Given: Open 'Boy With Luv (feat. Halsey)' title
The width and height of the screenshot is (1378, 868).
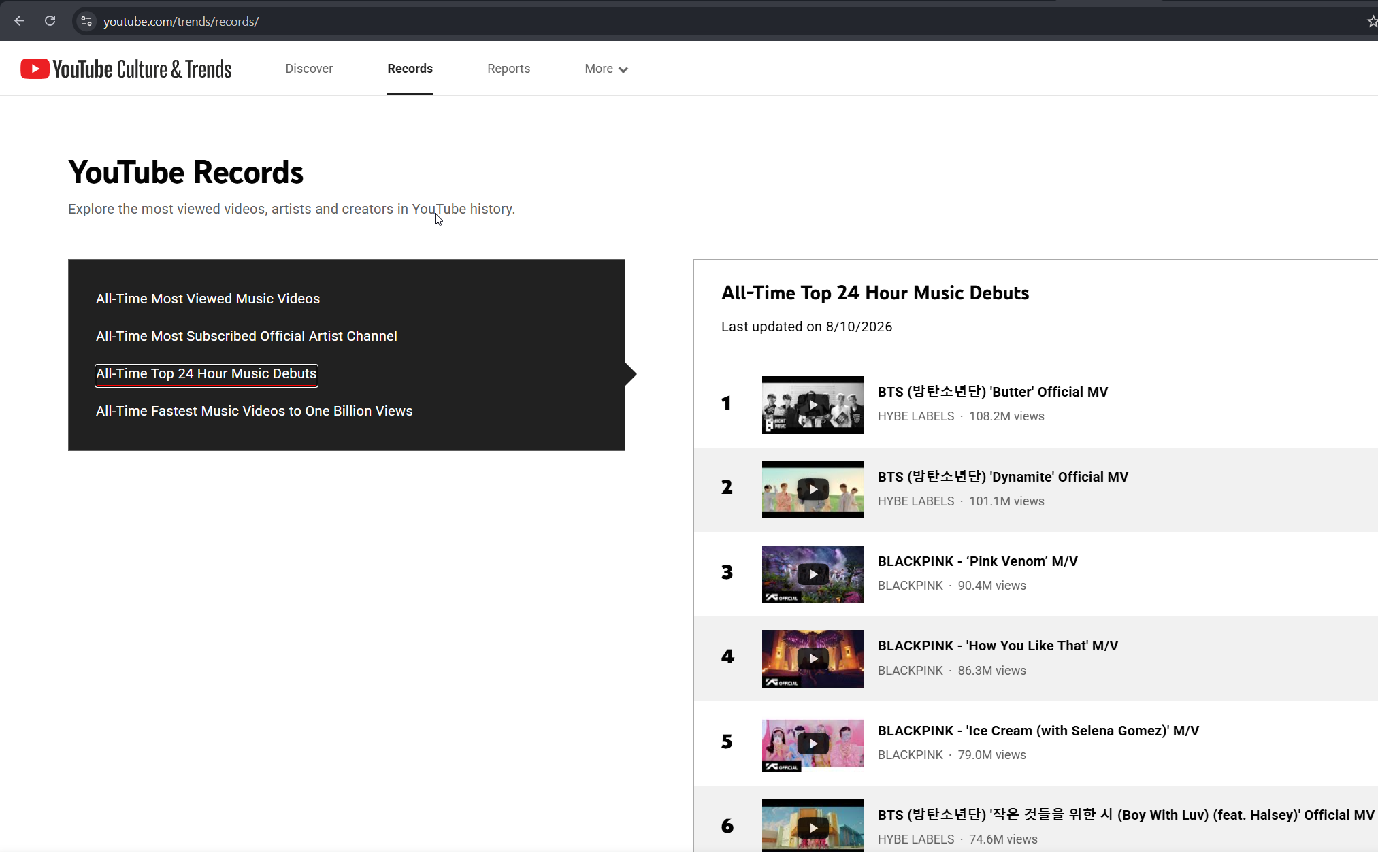Looking at the screenshot, I should (1126, 815).
